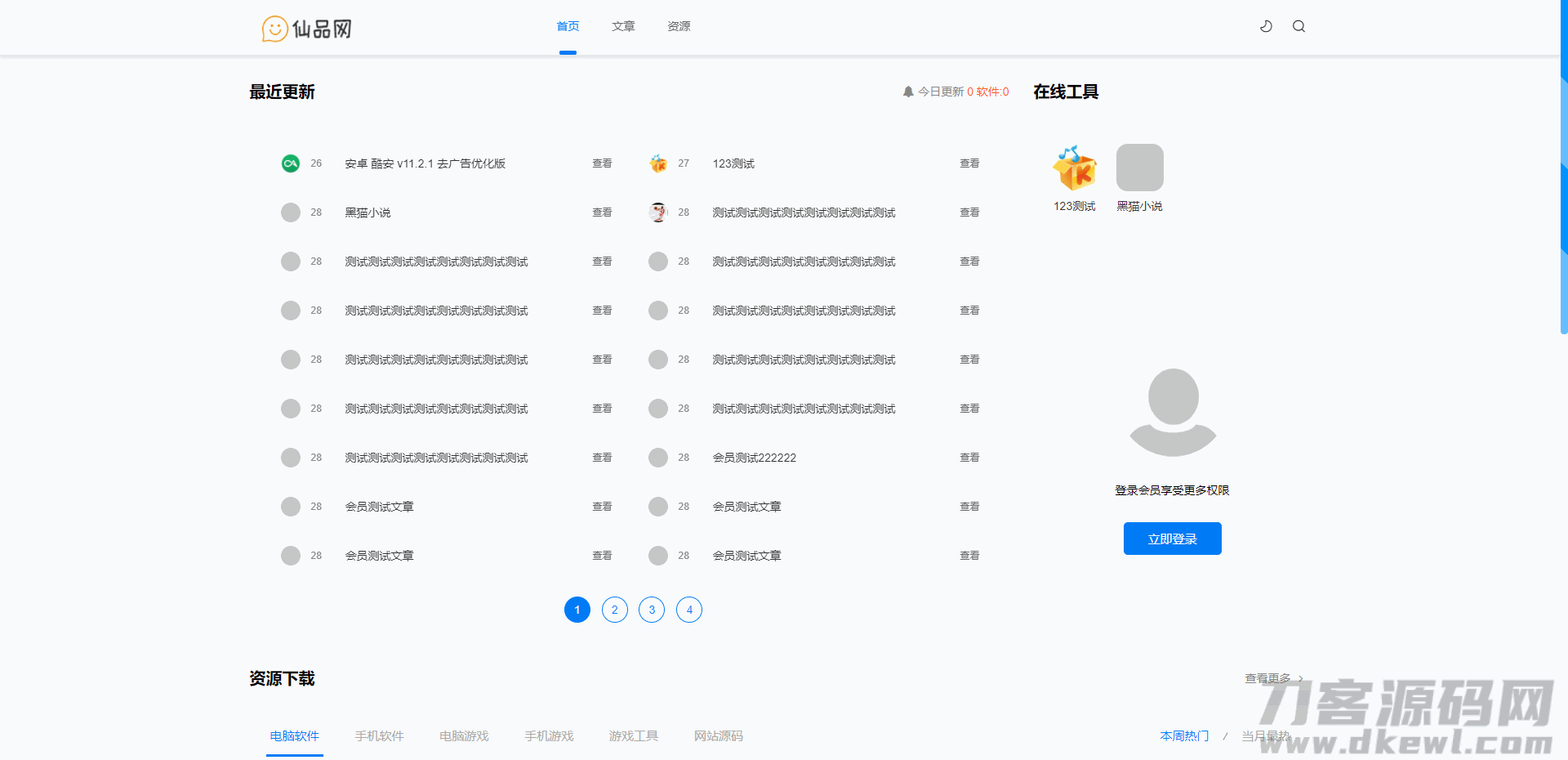This screenshot has height=760, width=1568.
Task: Open the 123测试 tool box icon
Action: point(1074,168)
